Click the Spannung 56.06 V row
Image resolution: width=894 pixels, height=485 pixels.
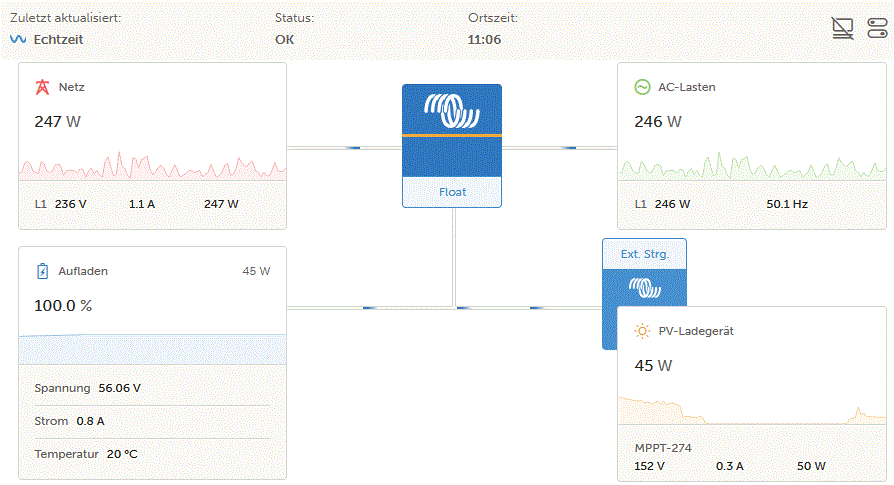152,388
